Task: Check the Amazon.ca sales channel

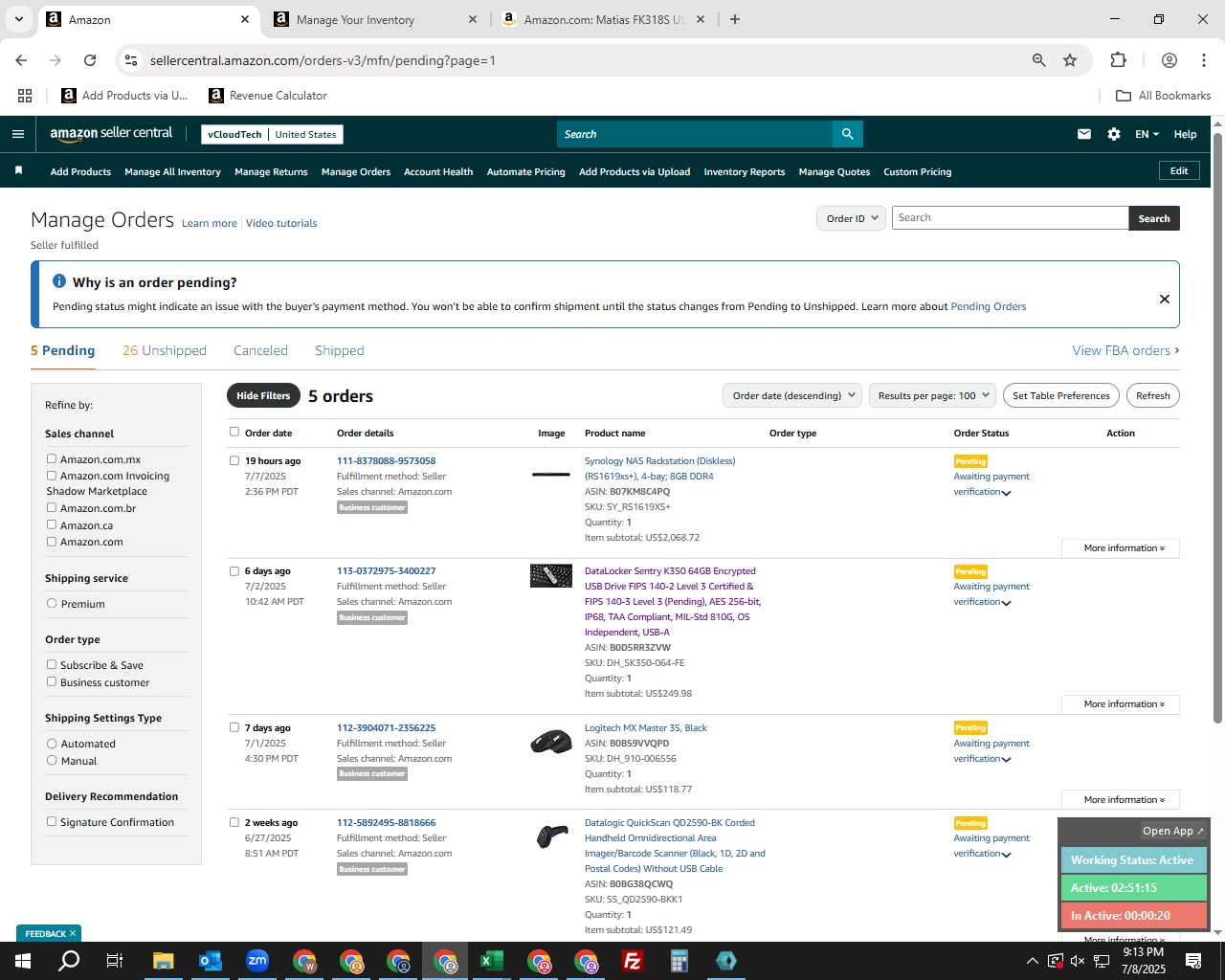Action: click(x=52, y=524)
